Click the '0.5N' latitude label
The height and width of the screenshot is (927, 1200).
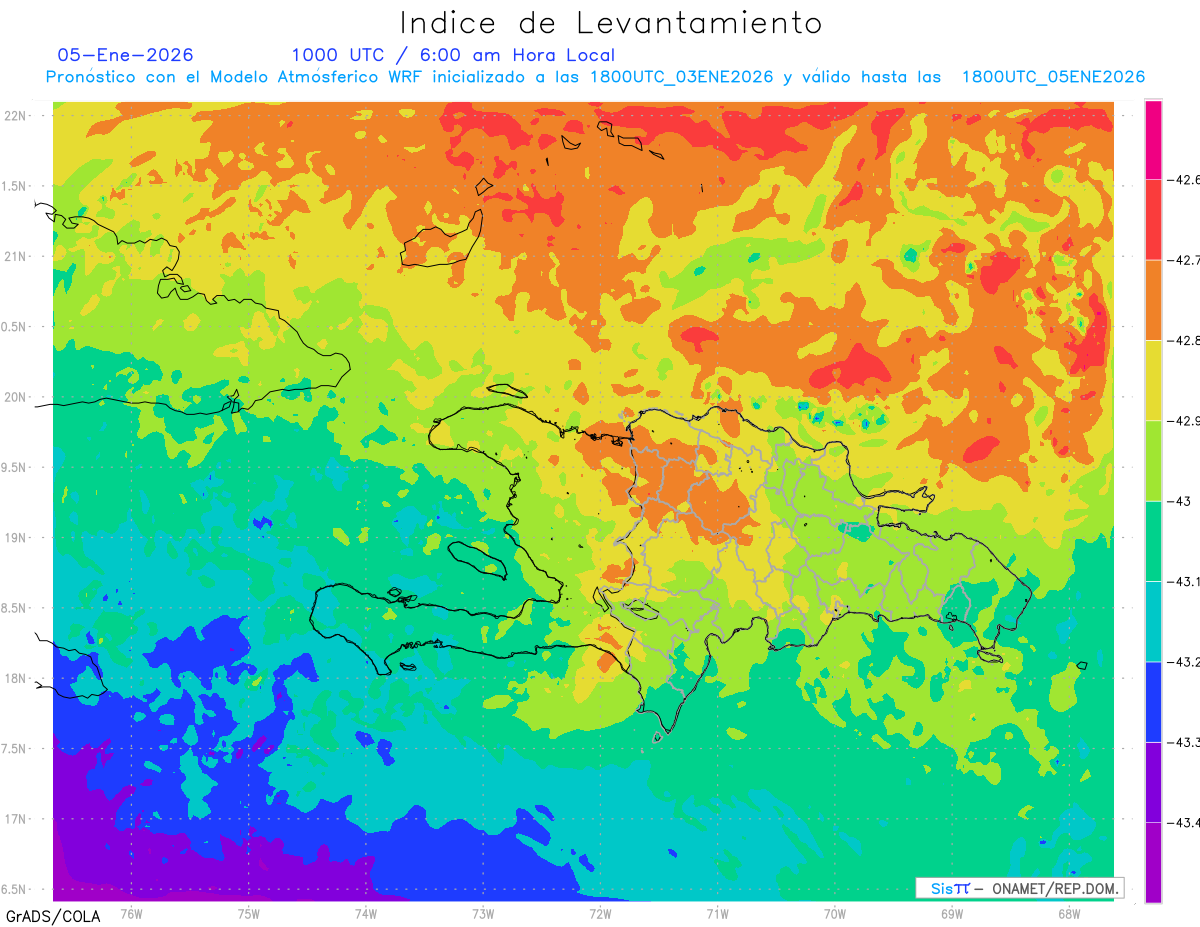[x=15, y=327]
